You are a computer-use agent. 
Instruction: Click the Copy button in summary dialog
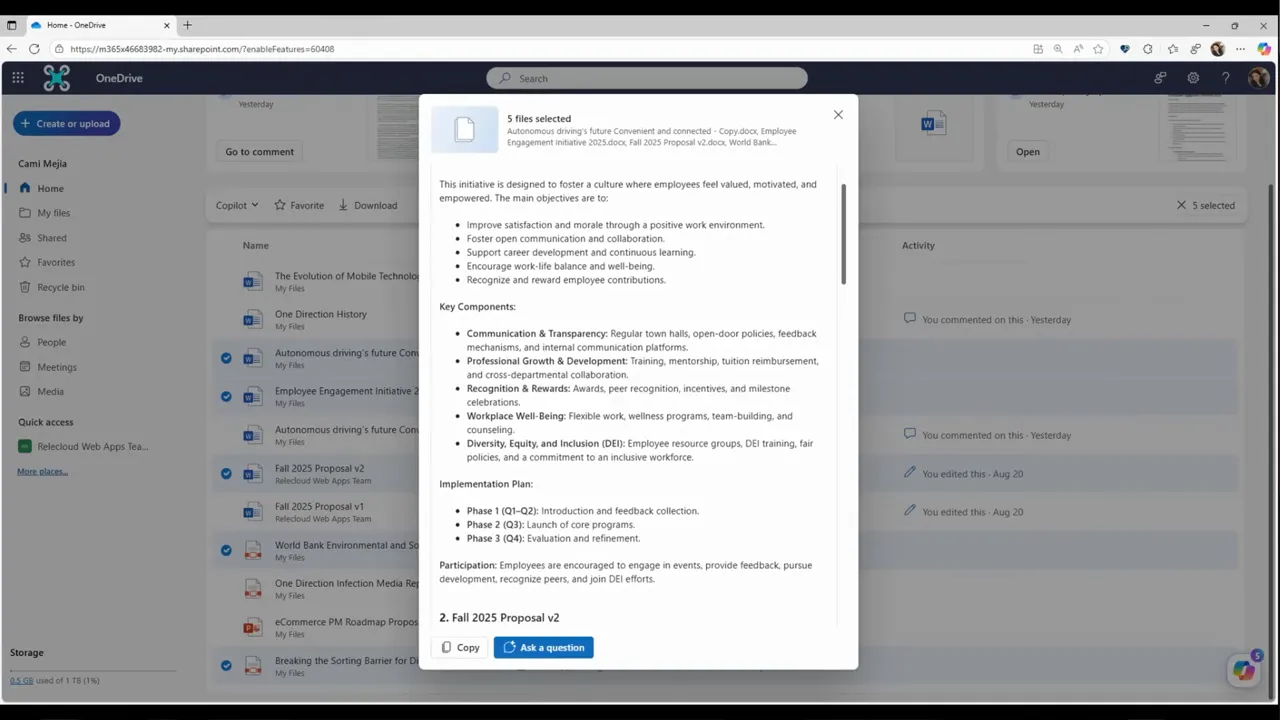[x=460, y=648]
